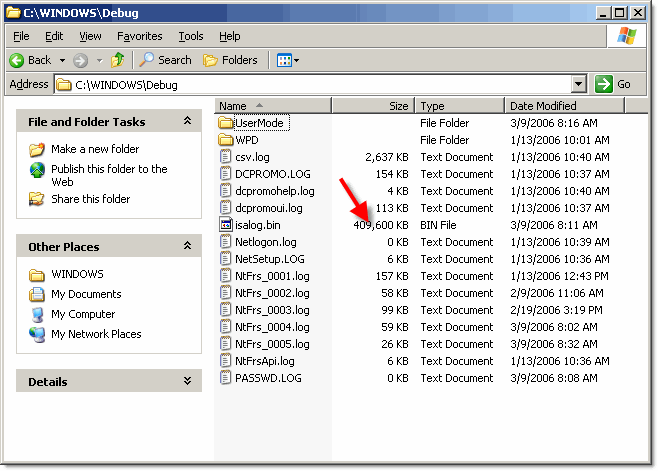
Task: Collapse the Other Places panel
Action: click(188, 246)
